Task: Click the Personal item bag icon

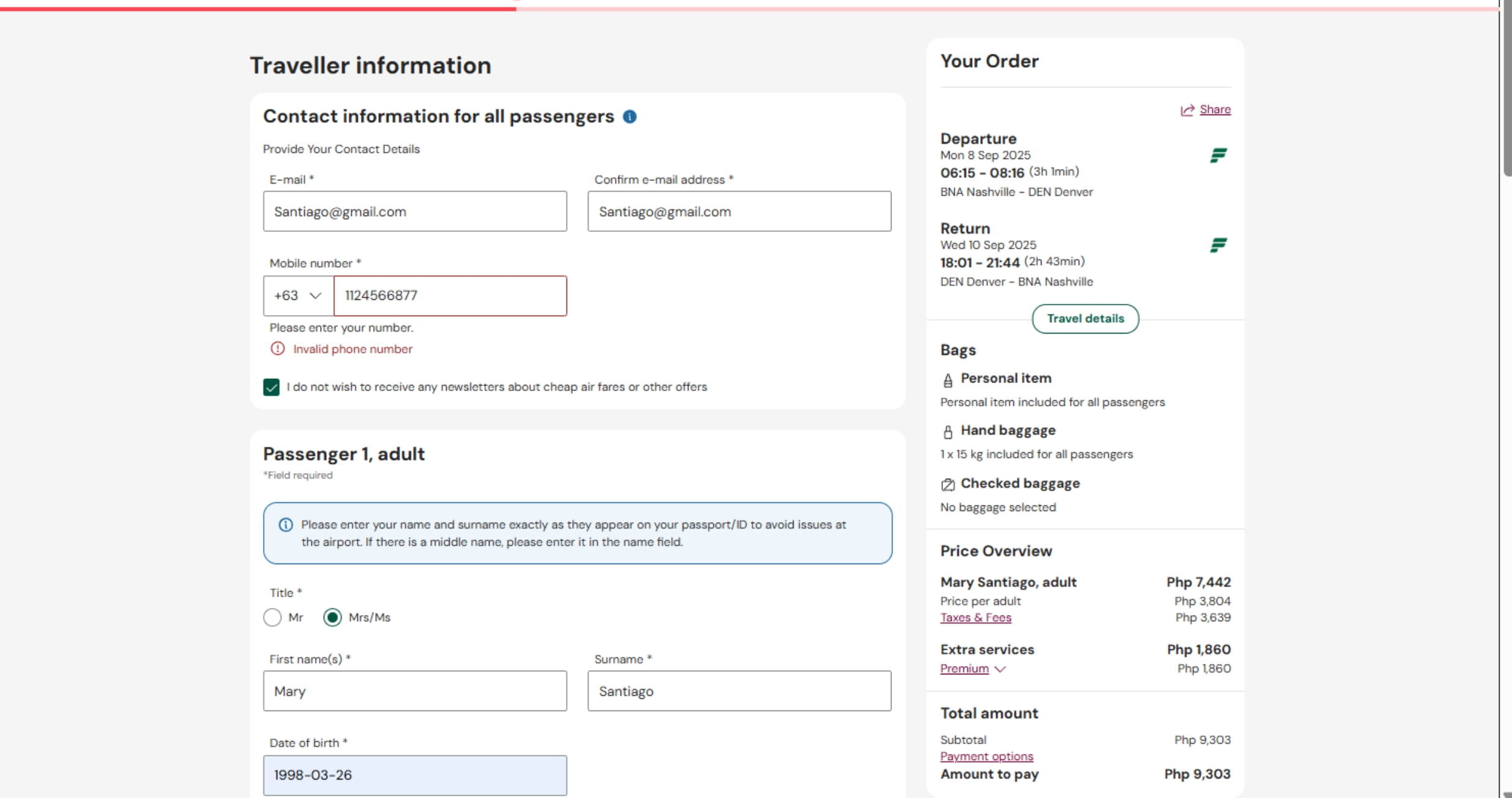Action: tap(948, 381)
